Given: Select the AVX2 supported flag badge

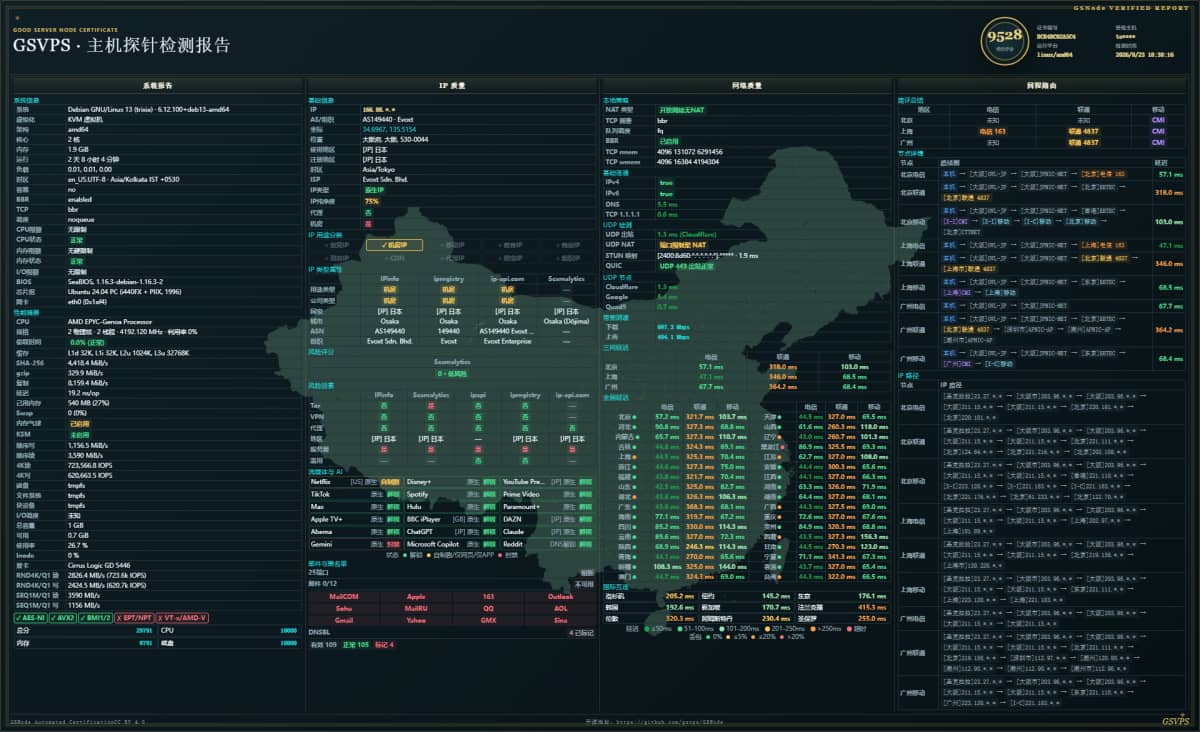Looking at the screenshot, I should [x=65, y=617].
